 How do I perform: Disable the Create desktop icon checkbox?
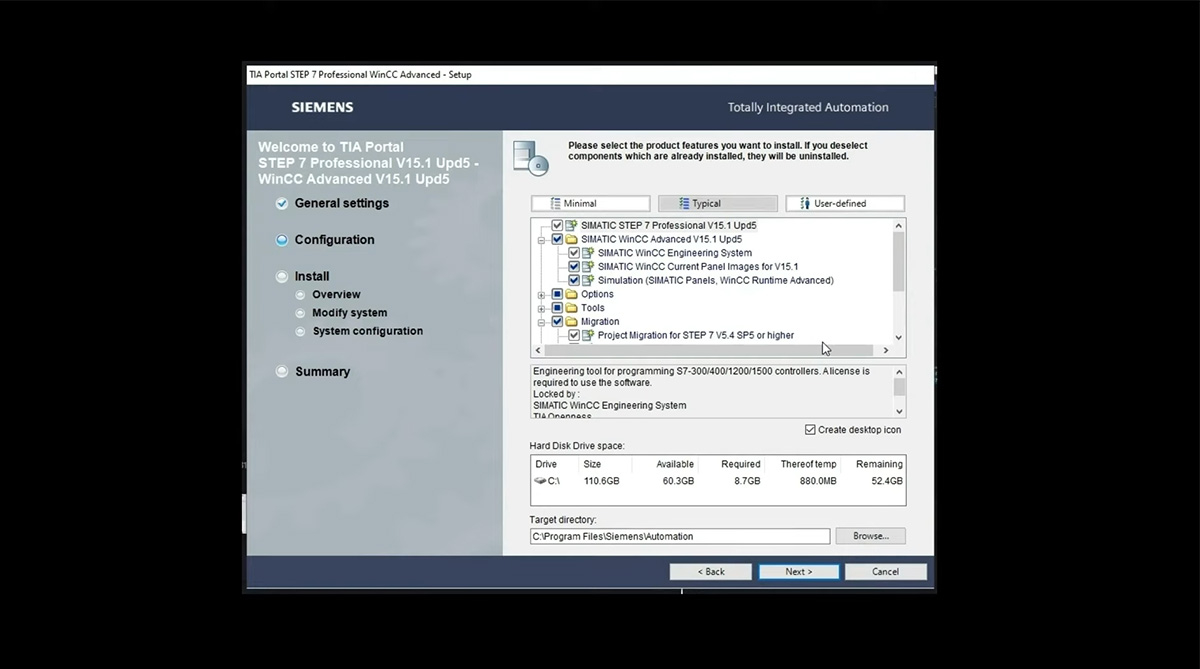[x=810, y=430]
